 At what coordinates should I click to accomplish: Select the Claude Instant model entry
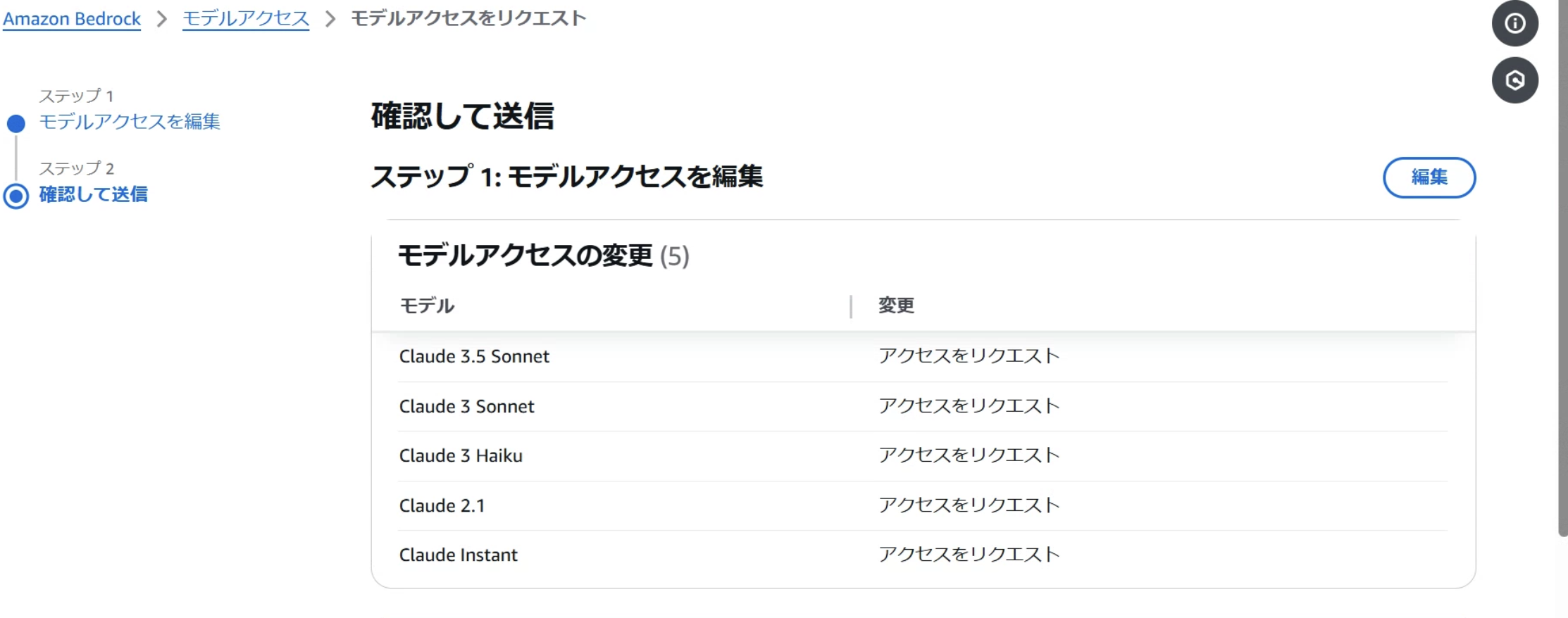458,555
